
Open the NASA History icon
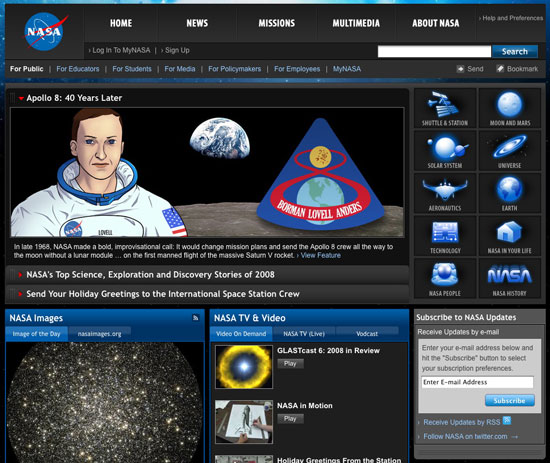(x=510, y=279)
